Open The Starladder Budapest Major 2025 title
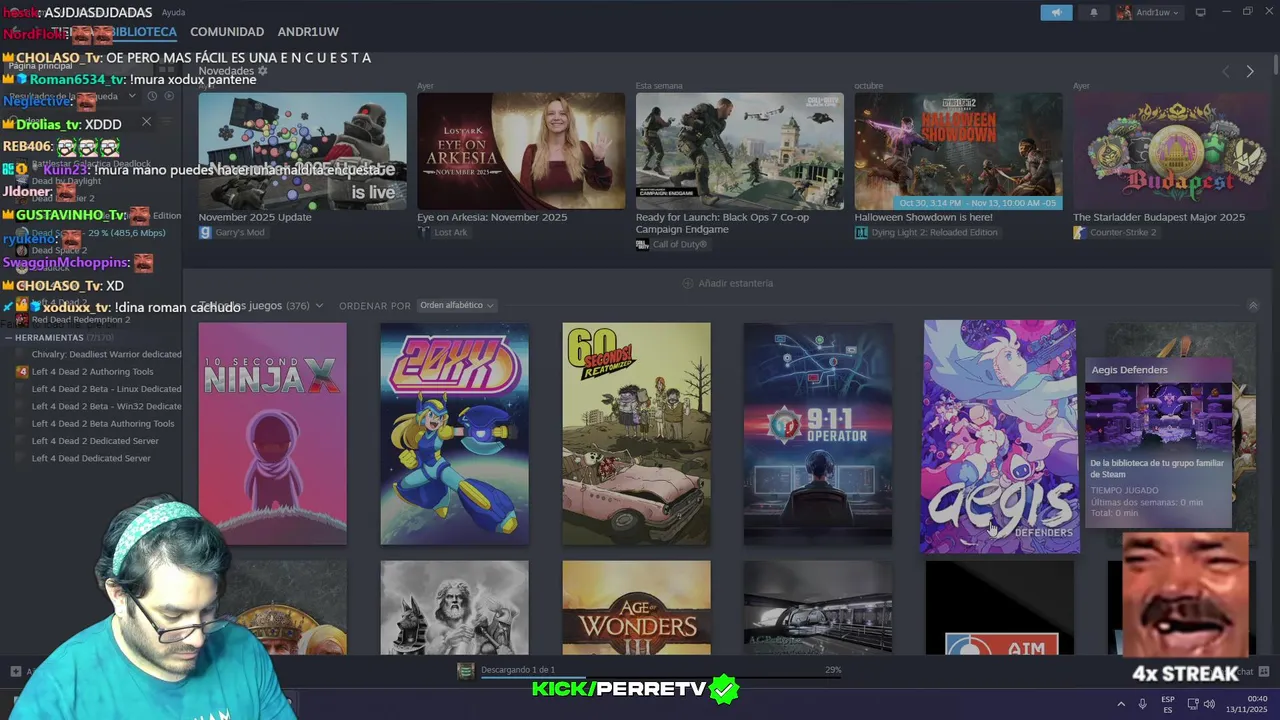The height and width of the screenshot is (720, 1280). tap(1159, 217)
